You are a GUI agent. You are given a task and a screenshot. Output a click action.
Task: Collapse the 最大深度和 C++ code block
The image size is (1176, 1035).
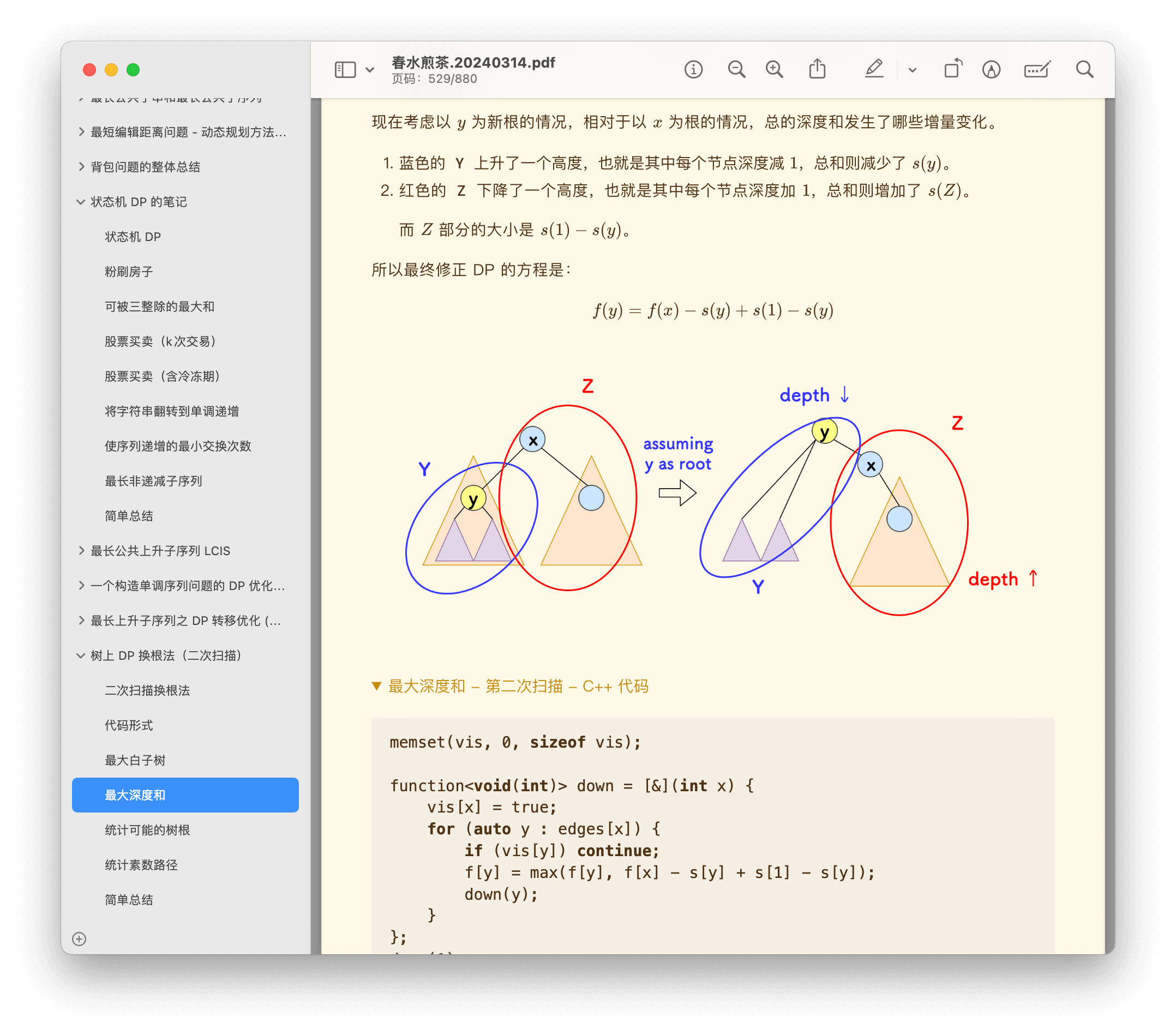(377, 686)
